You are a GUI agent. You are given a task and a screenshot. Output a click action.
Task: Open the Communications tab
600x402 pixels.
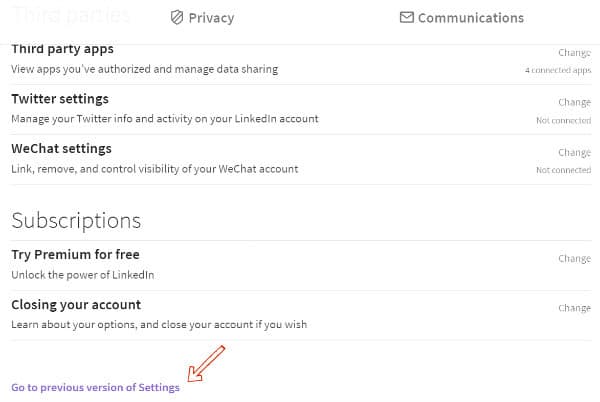tap(462, 18)
